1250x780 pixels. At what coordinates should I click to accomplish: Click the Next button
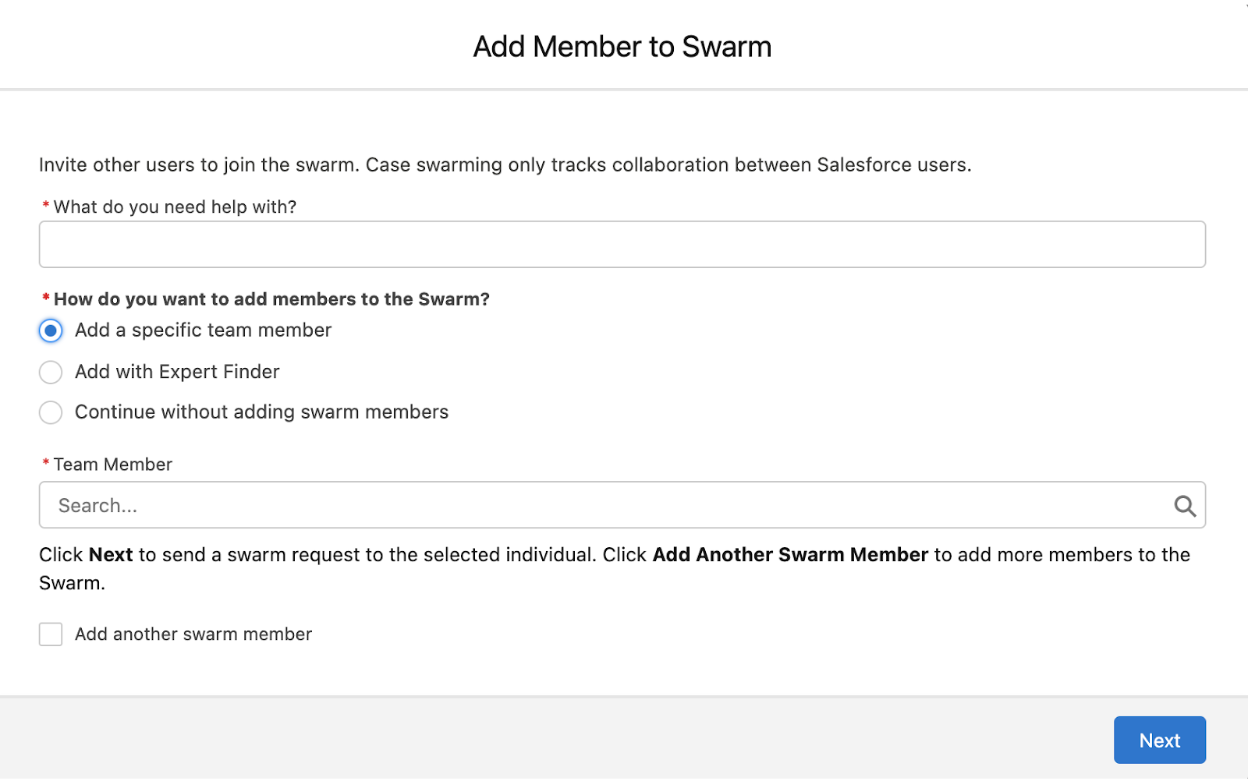point(1159,740)
